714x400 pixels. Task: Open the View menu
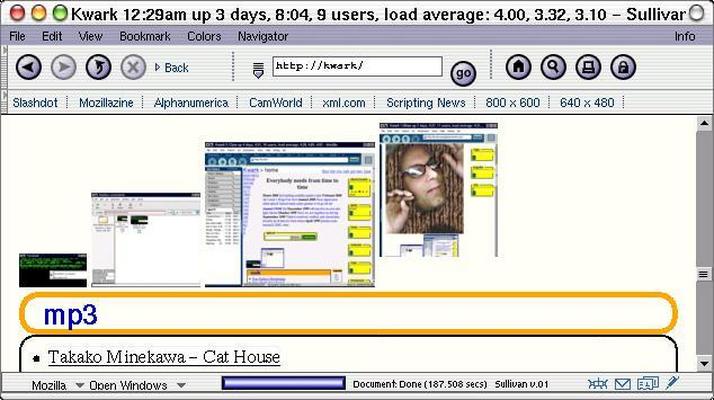point(90,36)
